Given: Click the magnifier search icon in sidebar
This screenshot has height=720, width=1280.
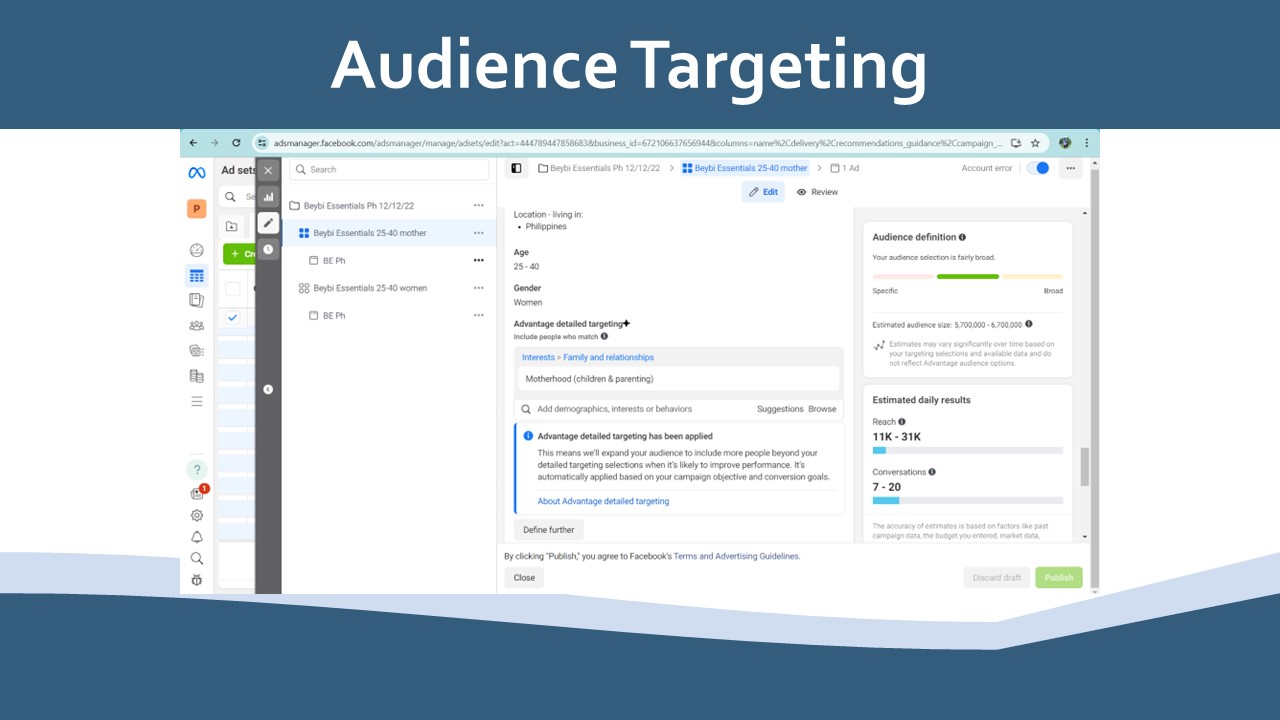Looking at the screenshot, I should pos(197,558).
